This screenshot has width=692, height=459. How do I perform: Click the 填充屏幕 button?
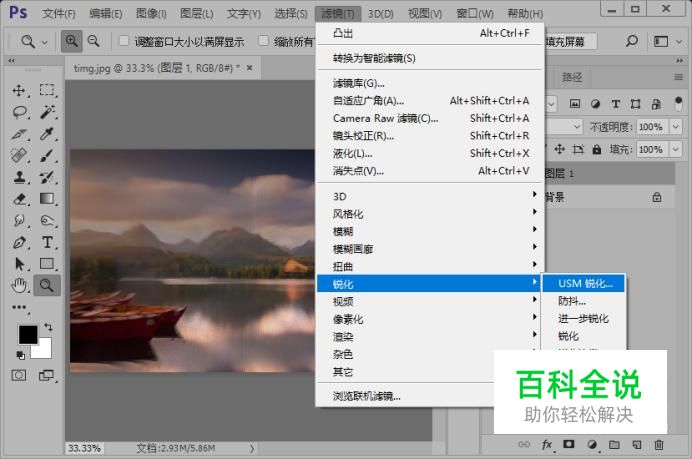[x=571, y=42]
